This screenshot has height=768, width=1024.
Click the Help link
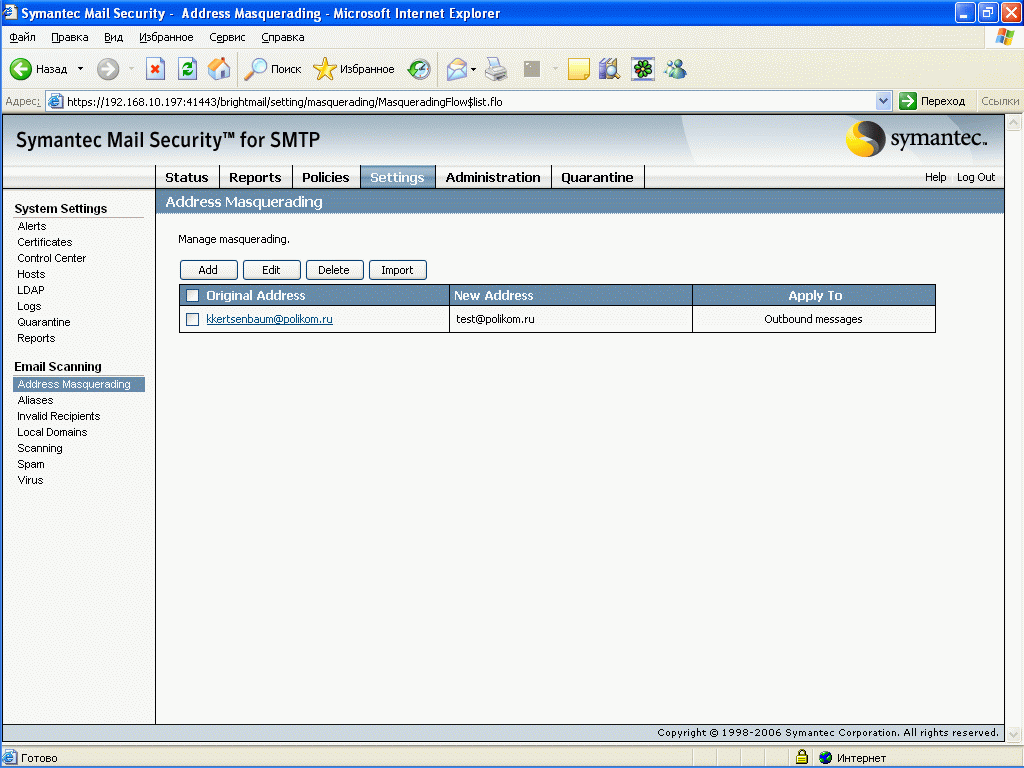pos(935,177)
